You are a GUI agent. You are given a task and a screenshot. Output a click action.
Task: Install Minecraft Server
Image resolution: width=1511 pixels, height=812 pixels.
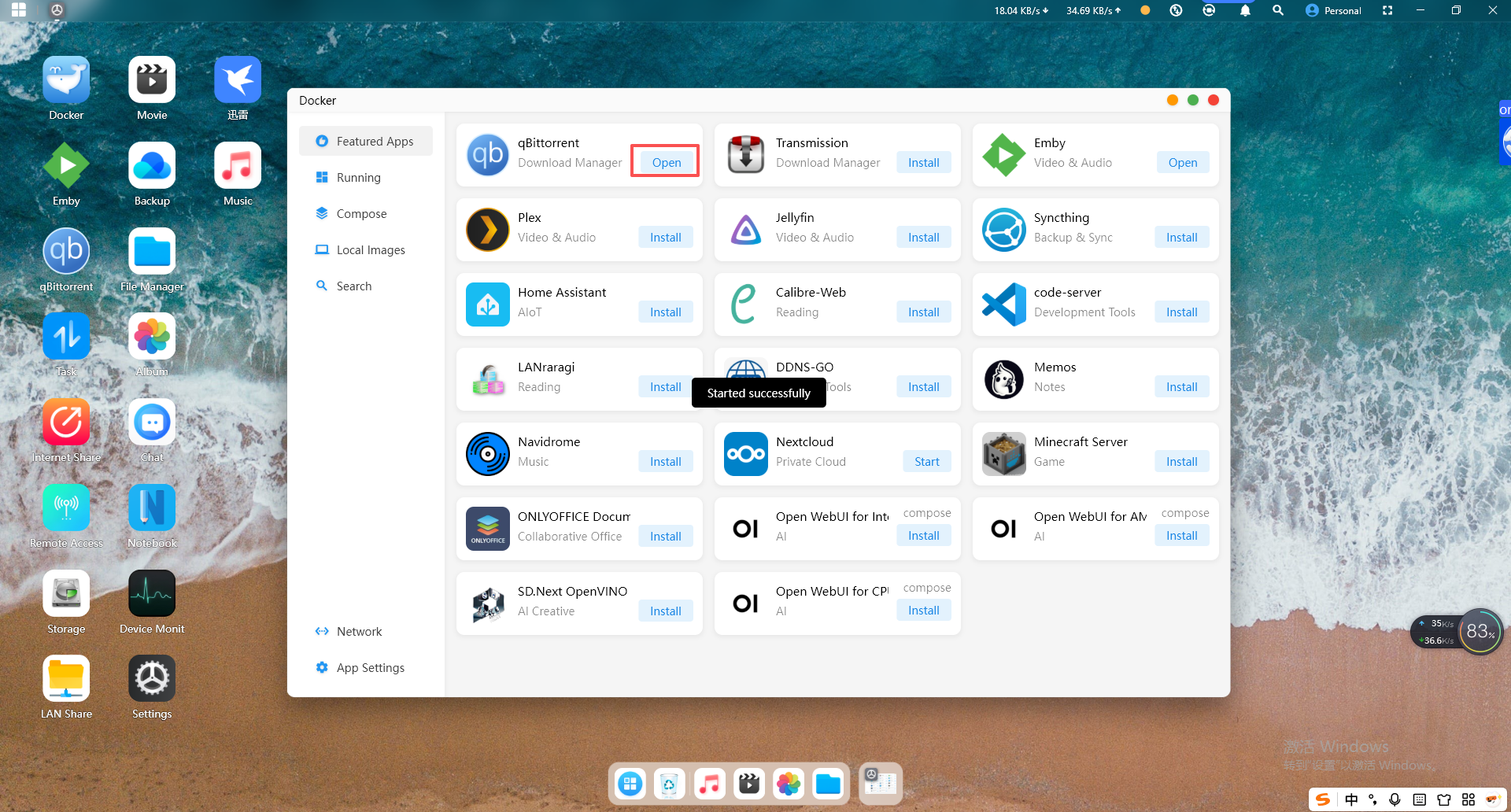tap(1182, 462)
